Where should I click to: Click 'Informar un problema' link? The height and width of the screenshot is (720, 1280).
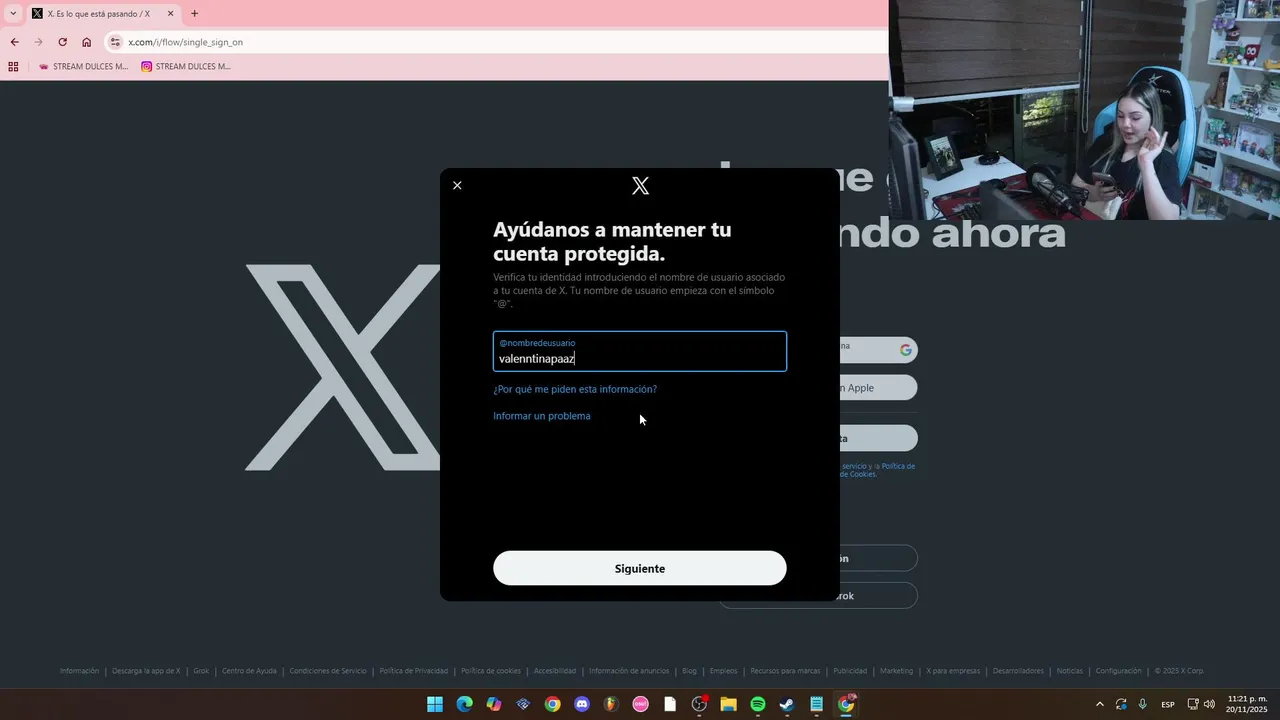[x=542, y=416]
